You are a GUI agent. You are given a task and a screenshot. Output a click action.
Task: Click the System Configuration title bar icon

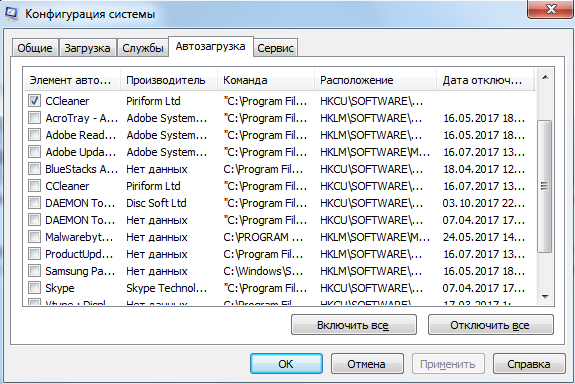point(11,14)
